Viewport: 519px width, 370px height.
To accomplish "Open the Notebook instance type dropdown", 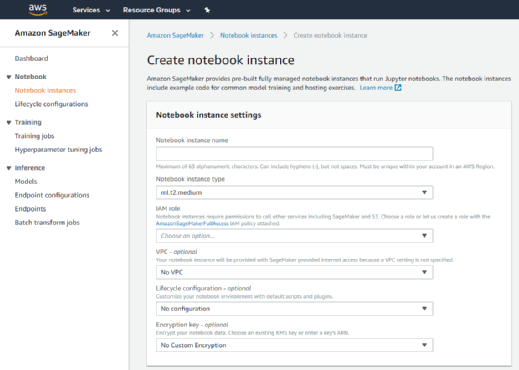I will [x=294, y=193].
